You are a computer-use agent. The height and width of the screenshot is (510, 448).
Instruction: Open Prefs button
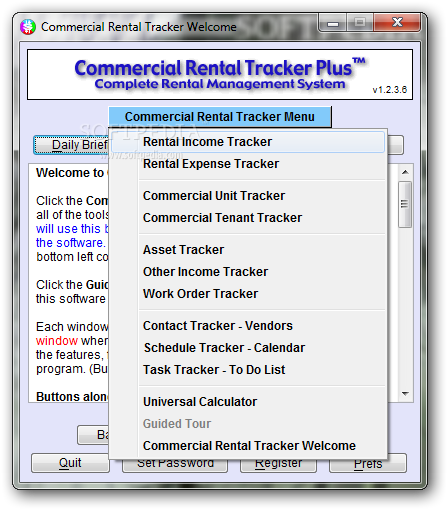pyautogui.click(x=368, y=464)
